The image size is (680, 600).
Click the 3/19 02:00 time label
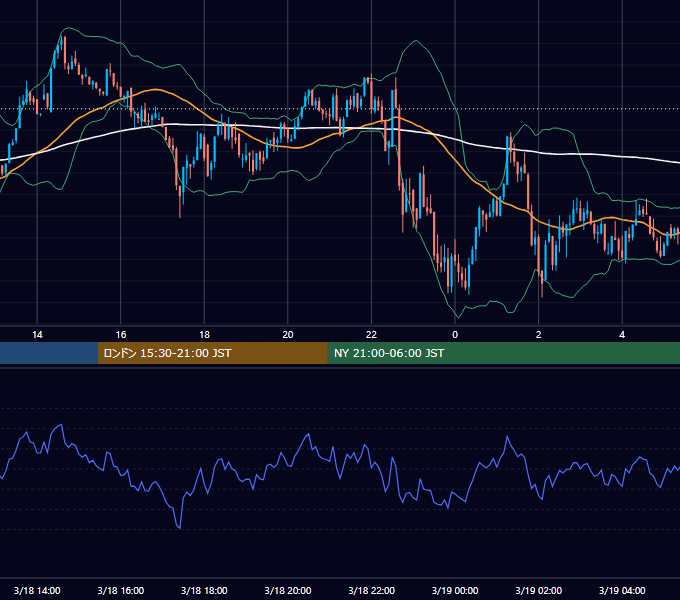pyautogui.click(x=539, y=590)
